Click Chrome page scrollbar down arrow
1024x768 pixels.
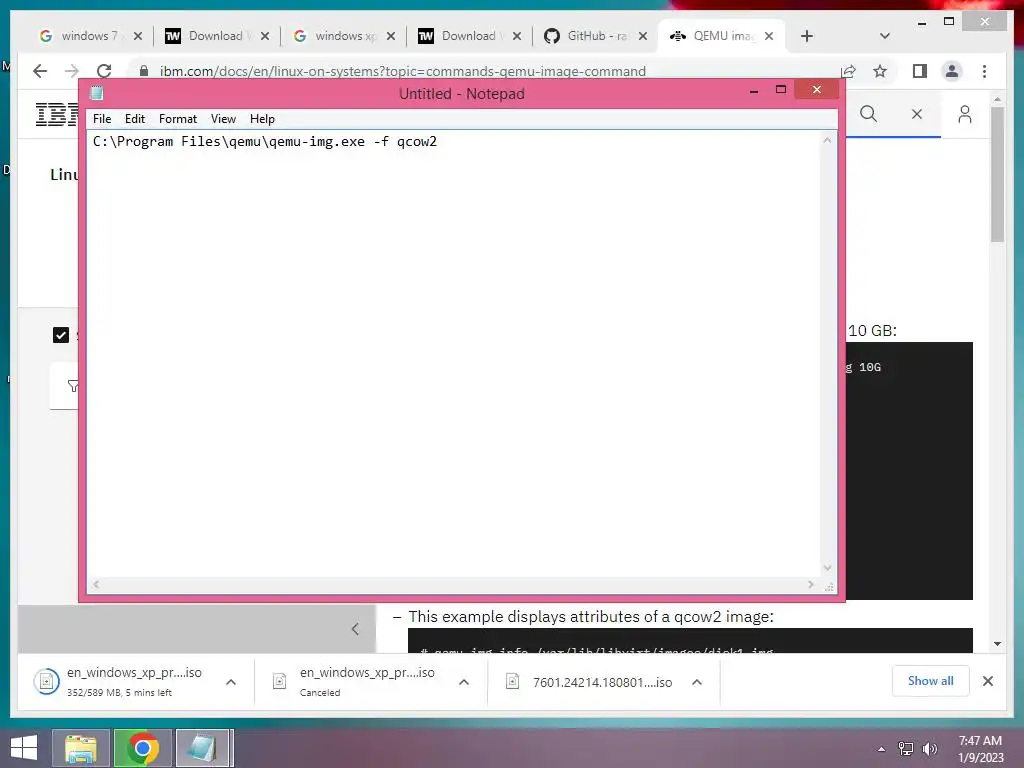click(x=997, y=644)
